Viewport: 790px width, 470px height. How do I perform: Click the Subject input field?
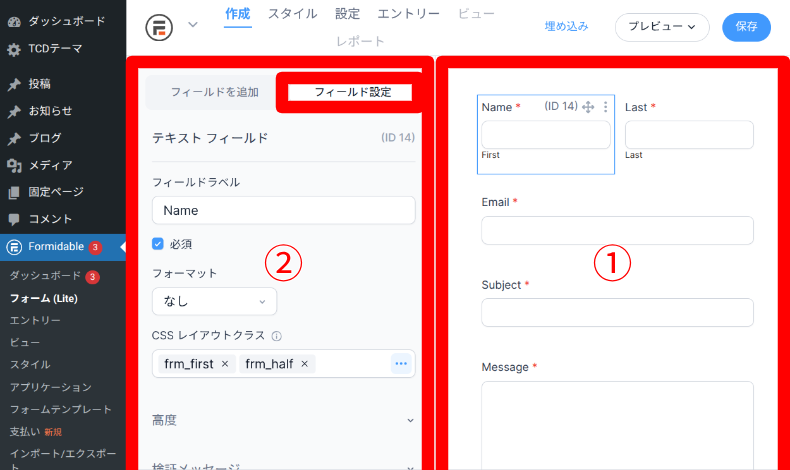[617, 312]
